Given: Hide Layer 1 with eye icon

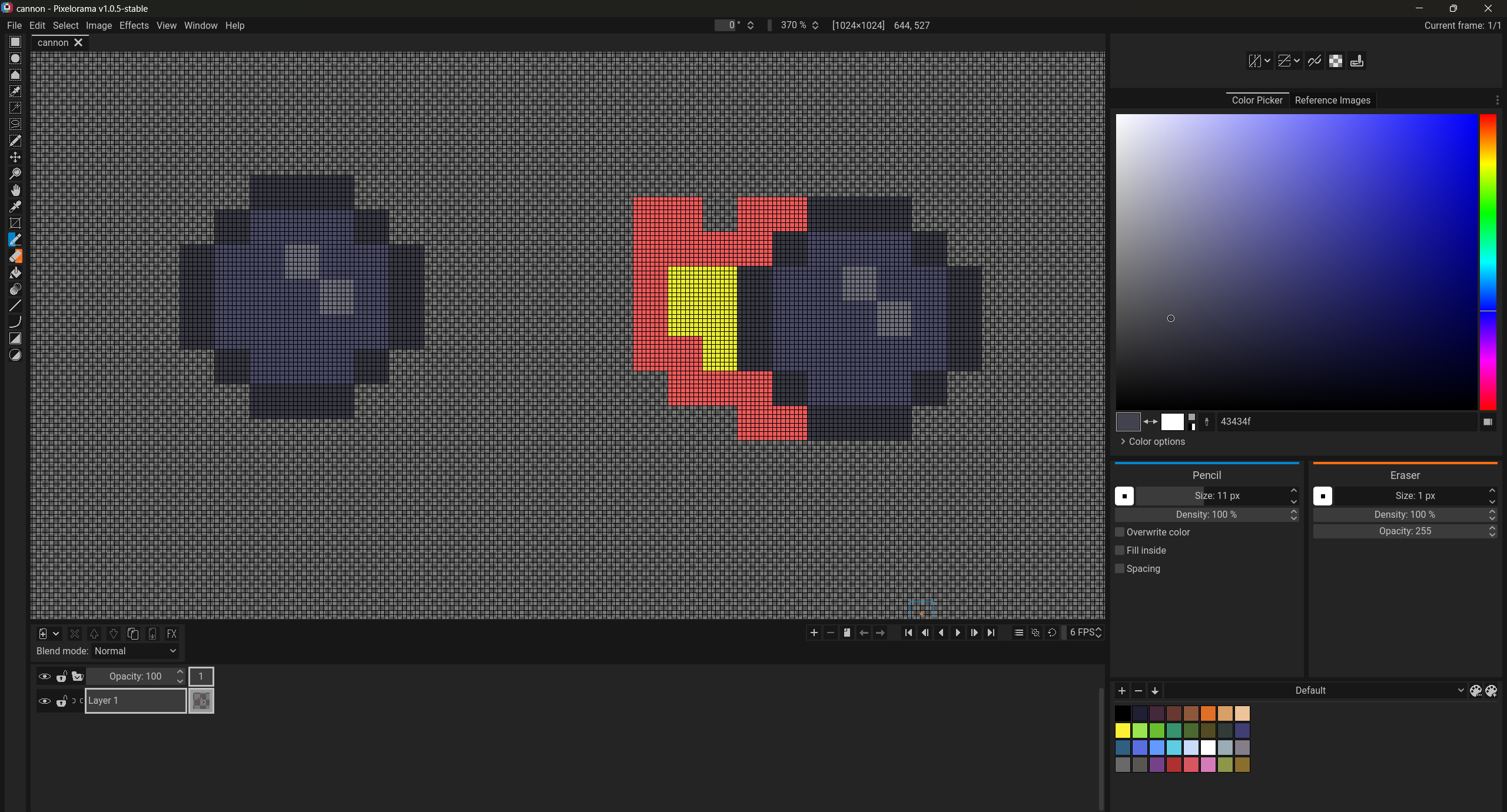Looking at the screenshot, I should click(44, 701).
